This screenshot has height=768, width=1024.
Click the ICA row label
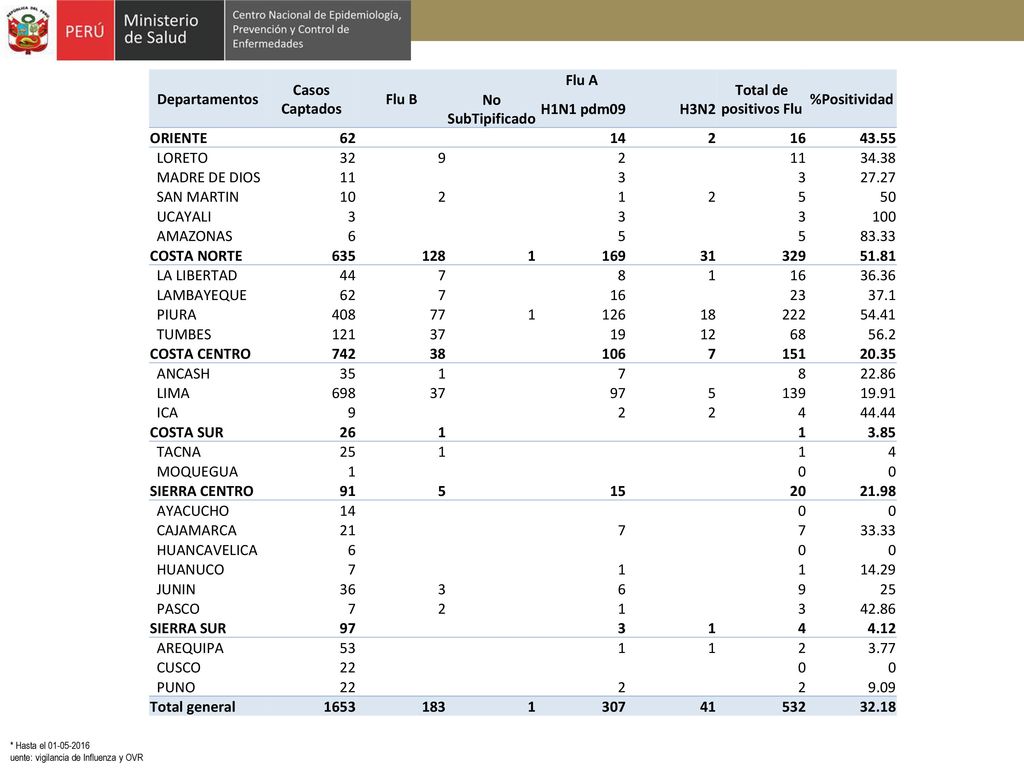(x=167, y=413)
